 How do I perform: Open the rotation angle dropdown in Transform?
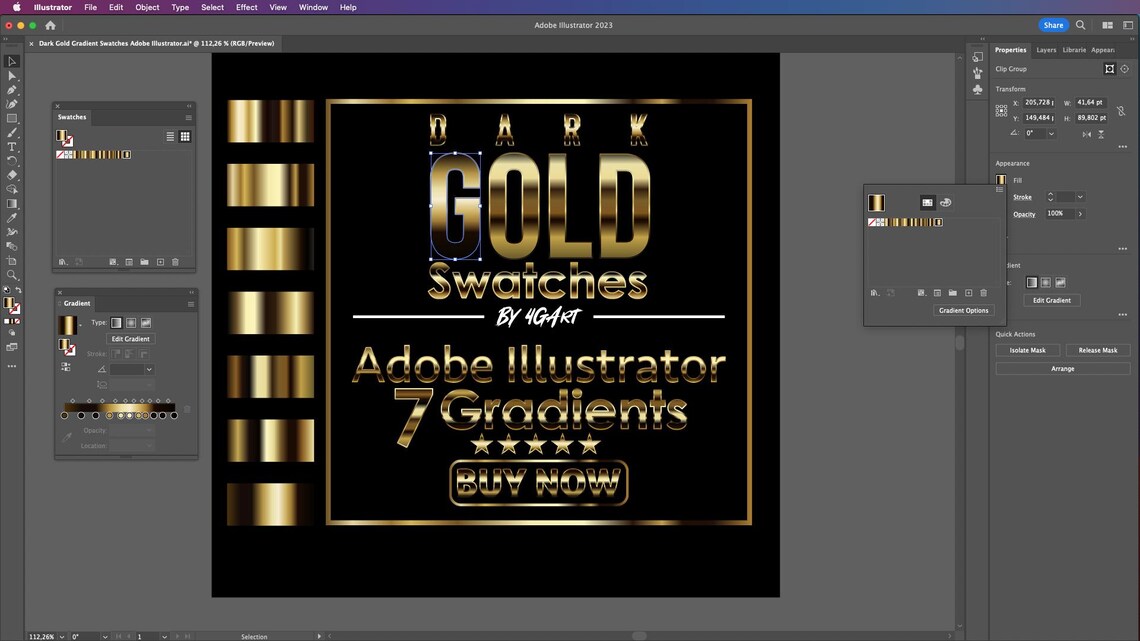click(x=1051, y=133)
